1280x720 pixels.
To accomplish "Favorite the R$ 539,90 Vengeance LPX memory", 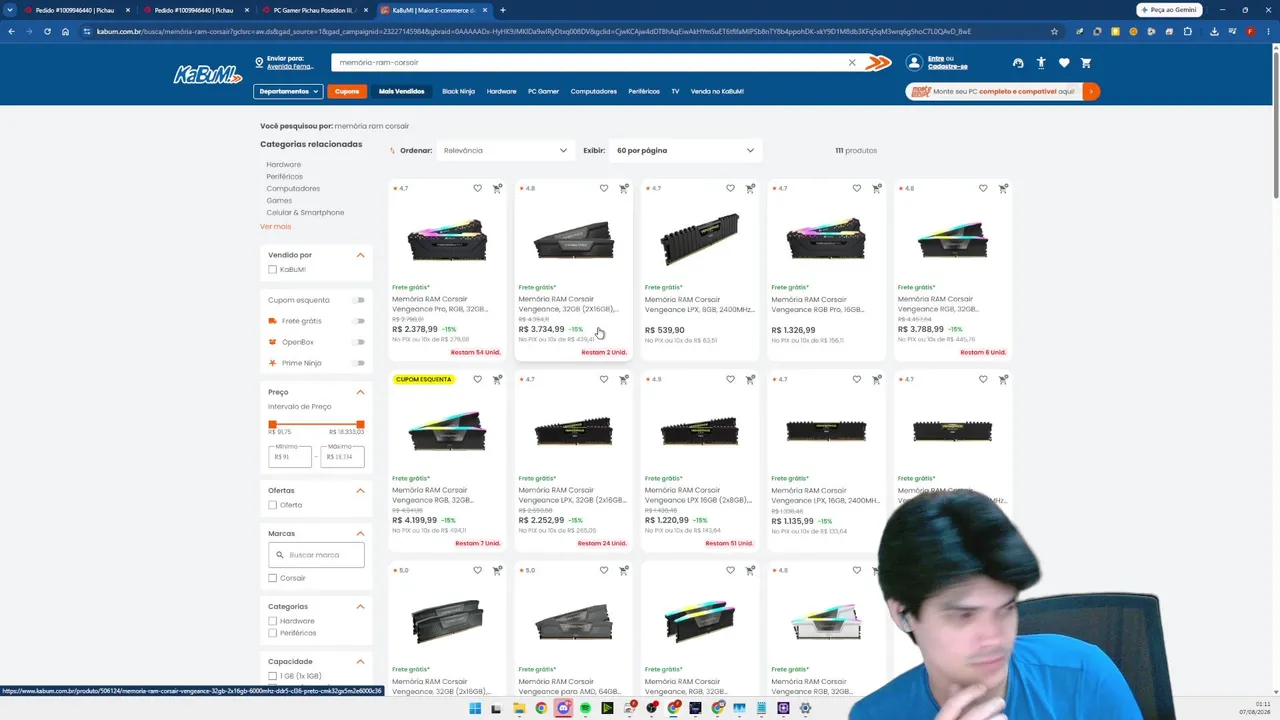I will point(730,188).
